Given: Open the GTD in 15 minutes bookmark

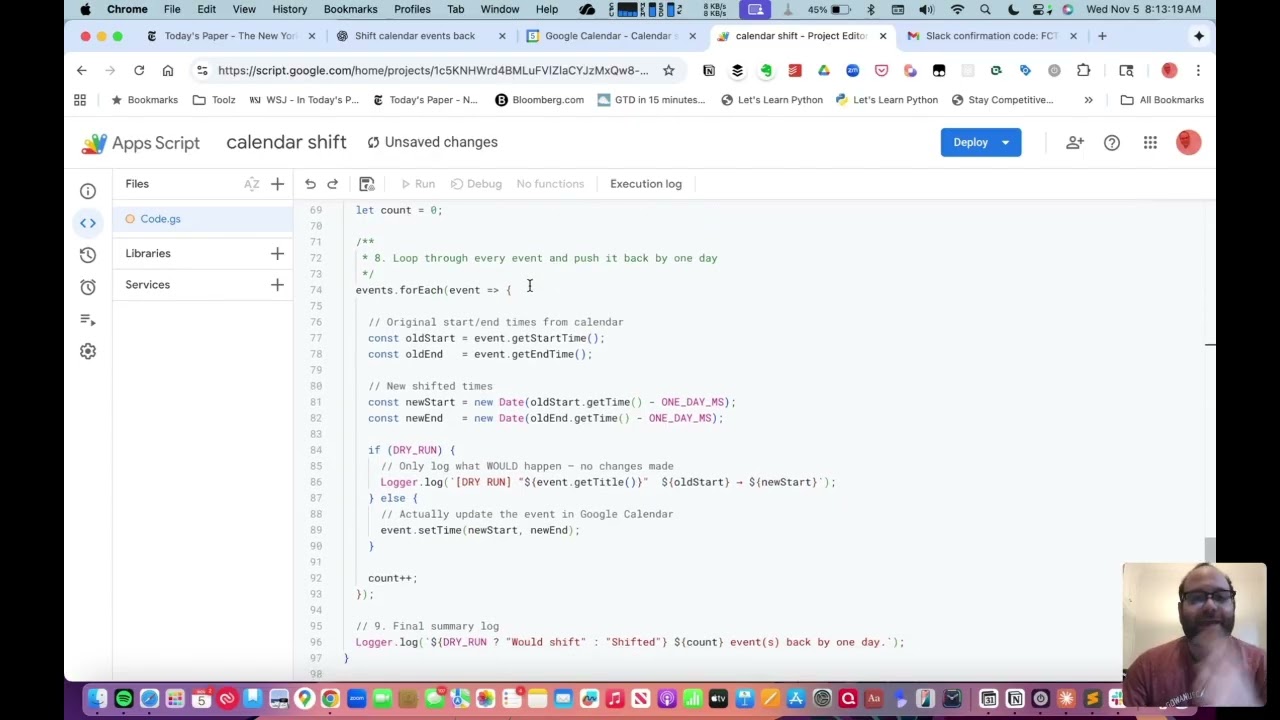Looking at the screenshot, I should point(651,100).
